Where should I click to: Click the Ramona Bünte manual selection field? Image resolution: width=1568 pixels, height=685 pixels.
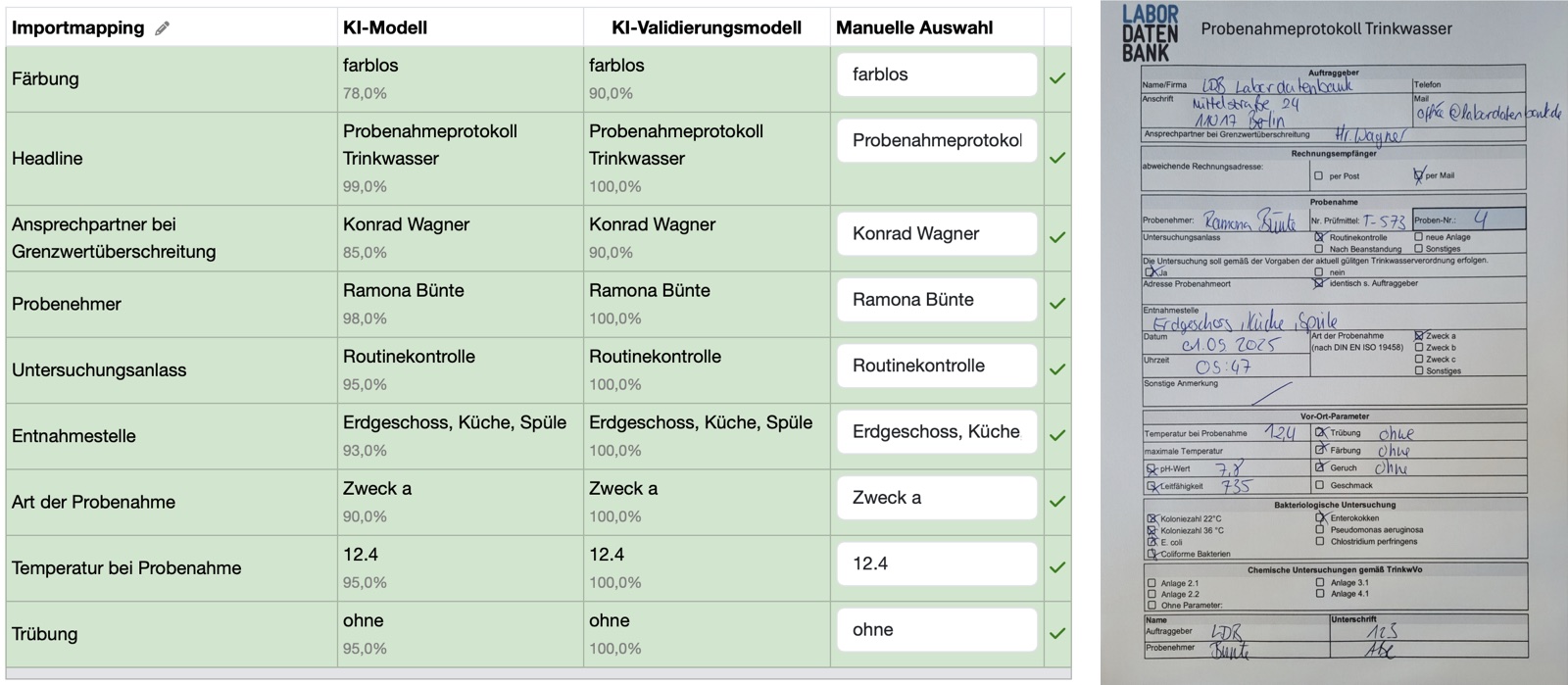(936, 300)
